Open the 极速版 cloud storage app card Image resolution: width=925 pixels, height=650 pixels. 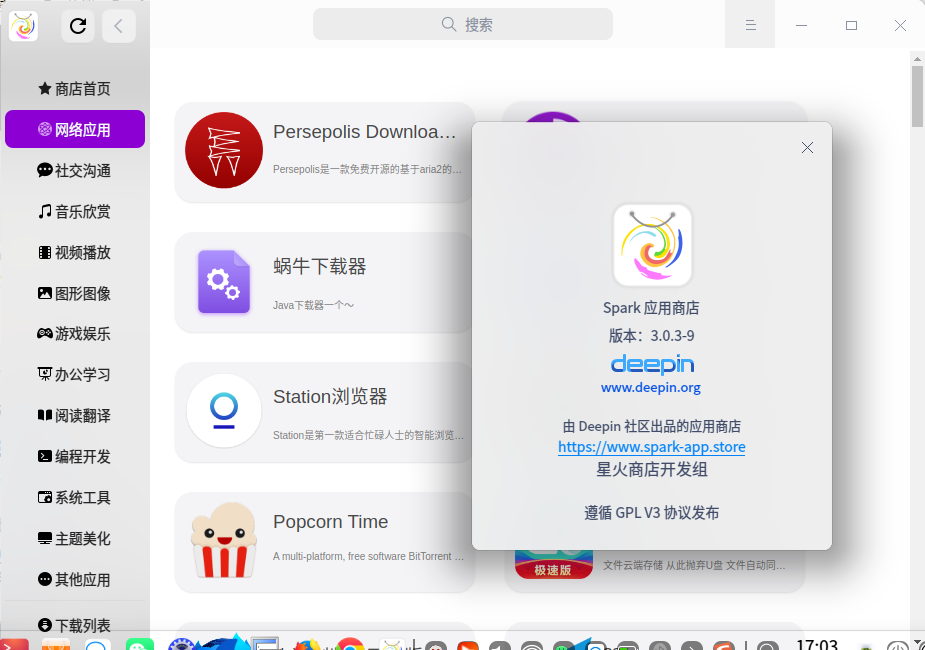pos(655,570)
